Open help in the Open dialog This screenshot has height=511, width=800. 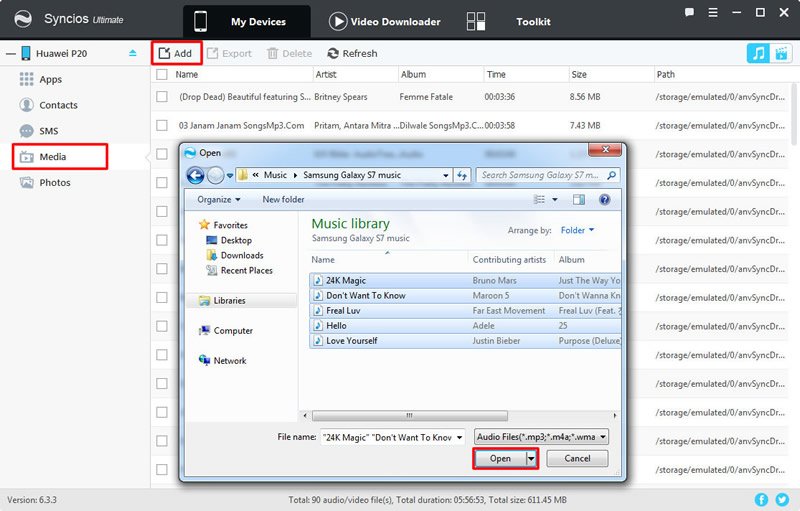(605, 199)
